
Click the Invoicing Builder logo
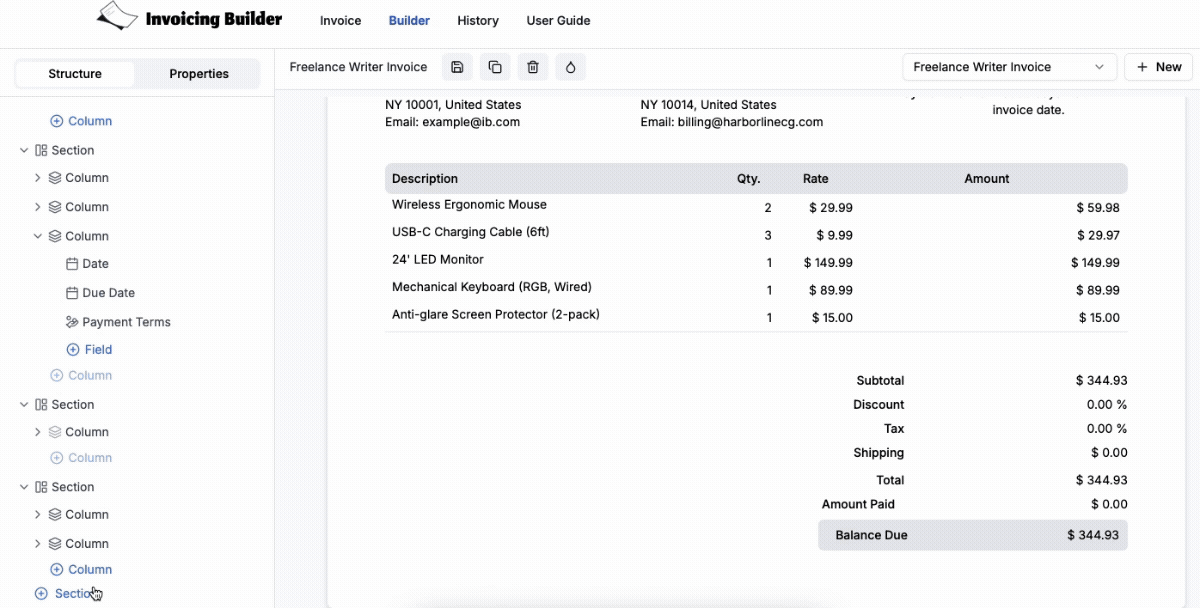pyautogui.click(x=190, y=17)
